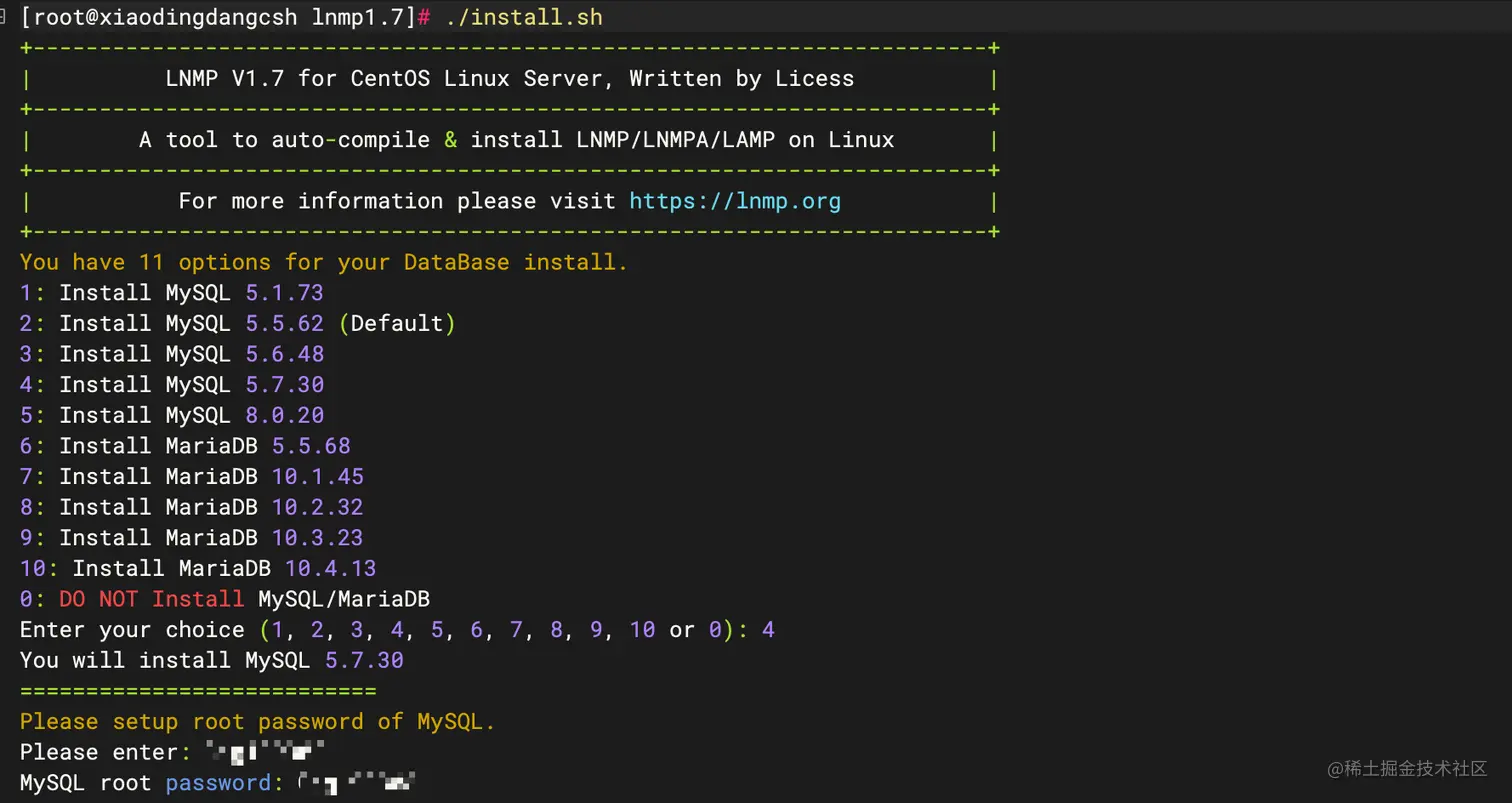1512x803 pixels.
Task: Select line '1: Install MySQL 5.1.73'
Action: click(x=172, y=293)
